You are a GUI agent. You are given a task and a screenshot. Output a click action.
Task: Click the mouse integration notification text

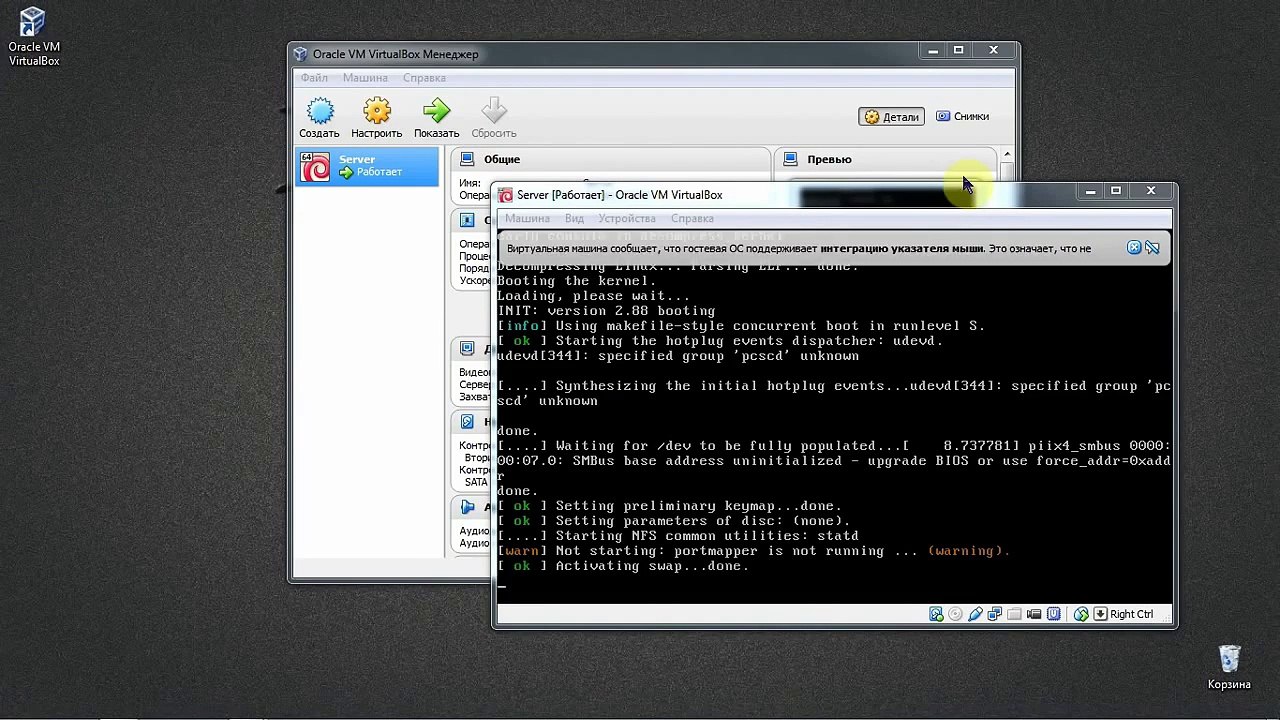click(798, 248)
